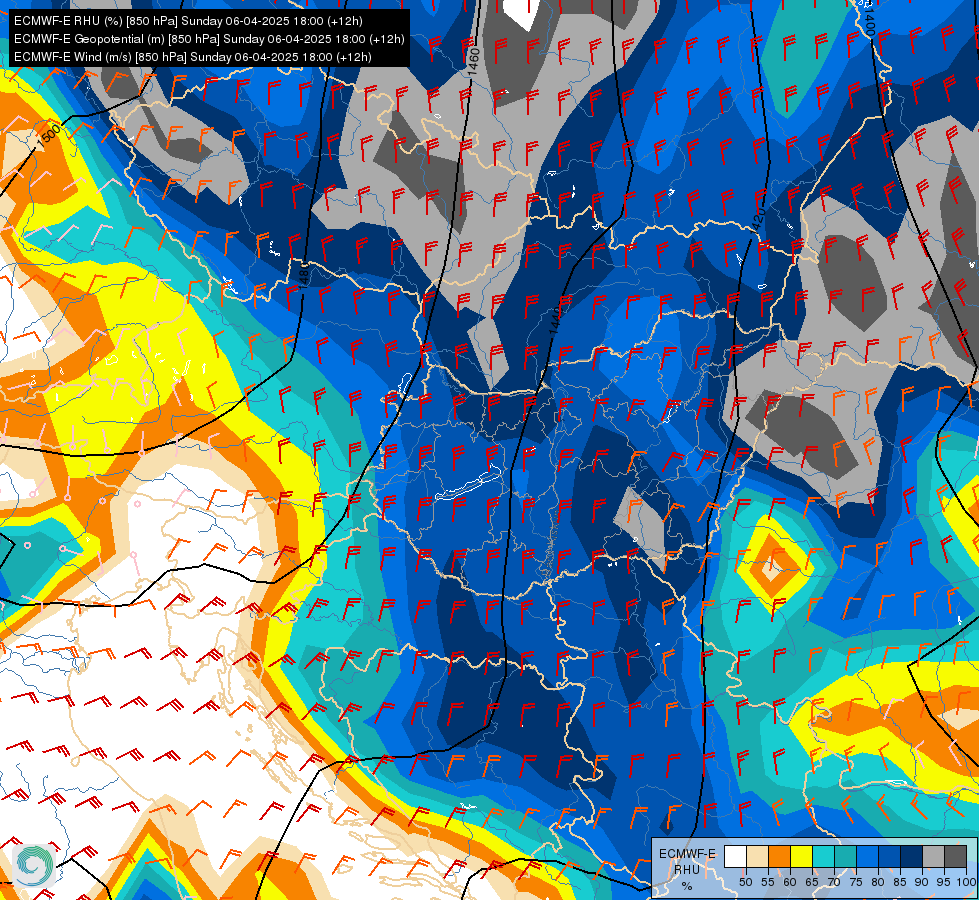This screenshot has height=900, width=979.
Task: Click the legend value 50
Action: pos(745,882)
